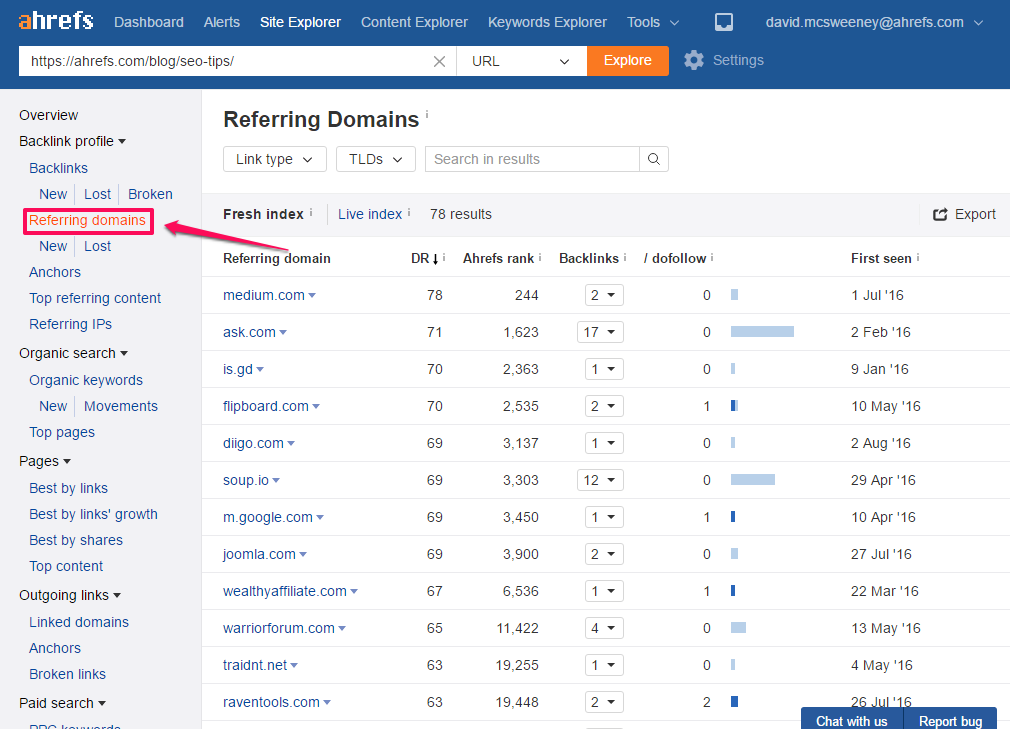Image resolution: width=1010 pixels, height=729 pixels.
Task: Click the raventools.com domain link
Action: (271, 703)
